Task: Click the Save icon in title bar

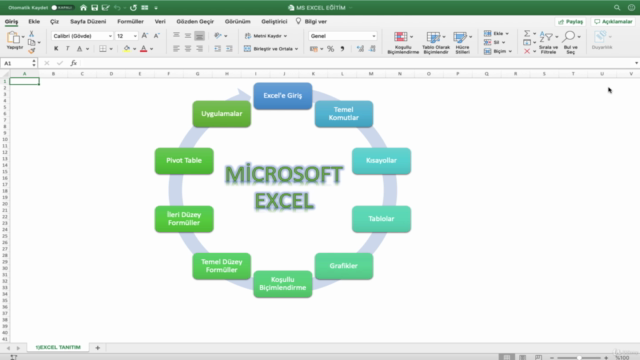Action: (x=94, y=7)
